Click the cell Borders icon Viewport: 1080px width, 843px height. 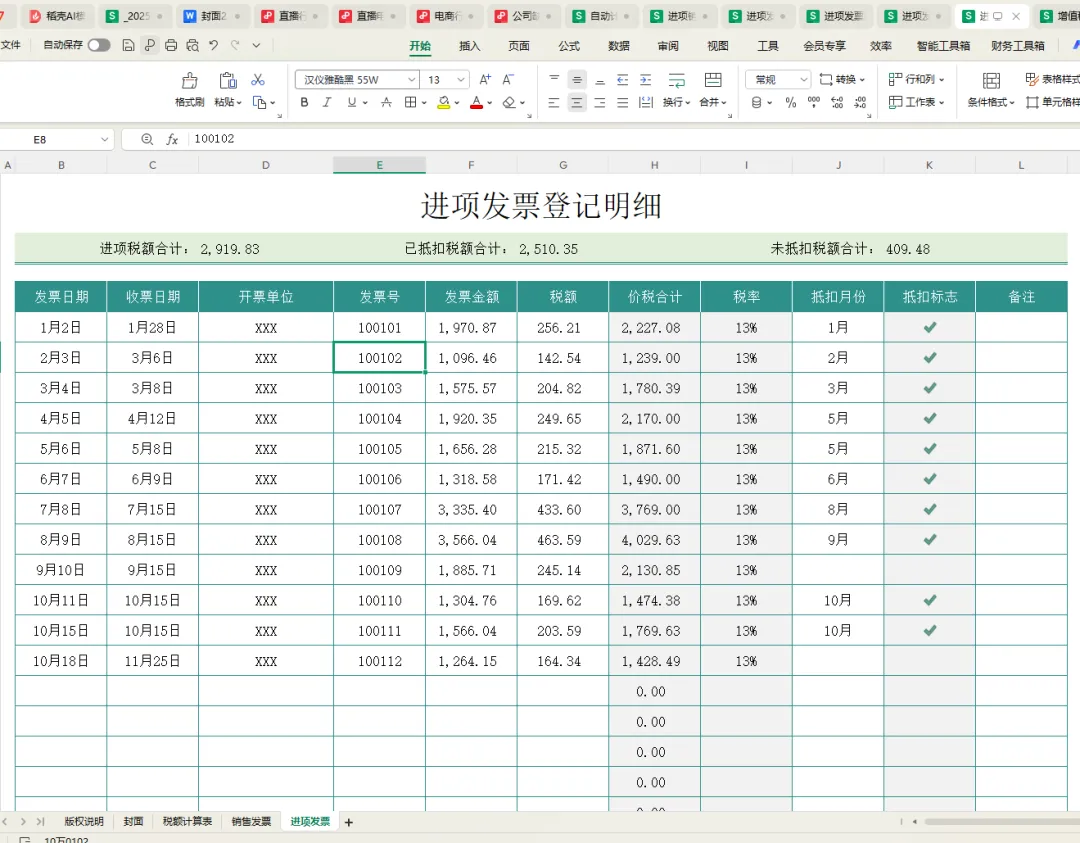[411, 102]
